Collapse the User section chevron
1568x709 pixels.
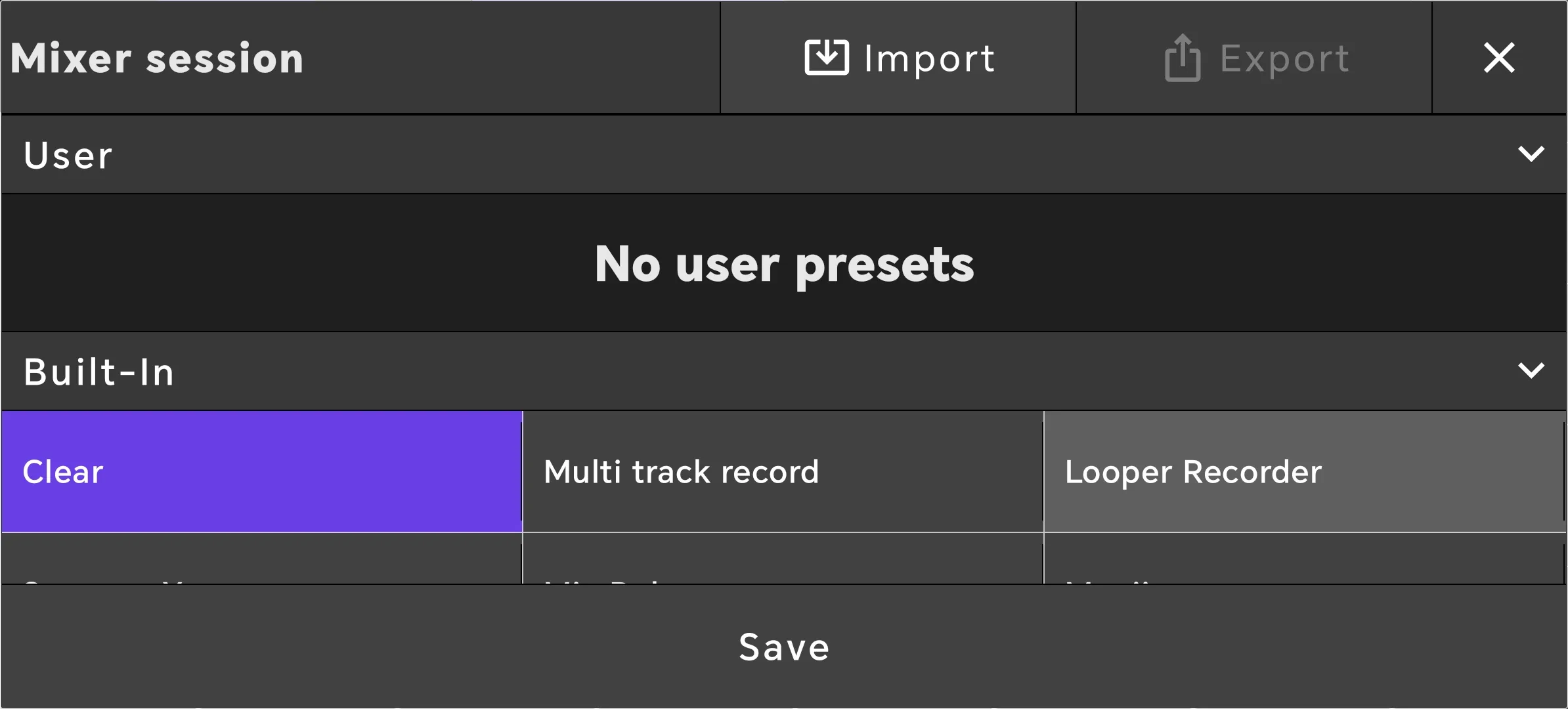click(1531, 154)
